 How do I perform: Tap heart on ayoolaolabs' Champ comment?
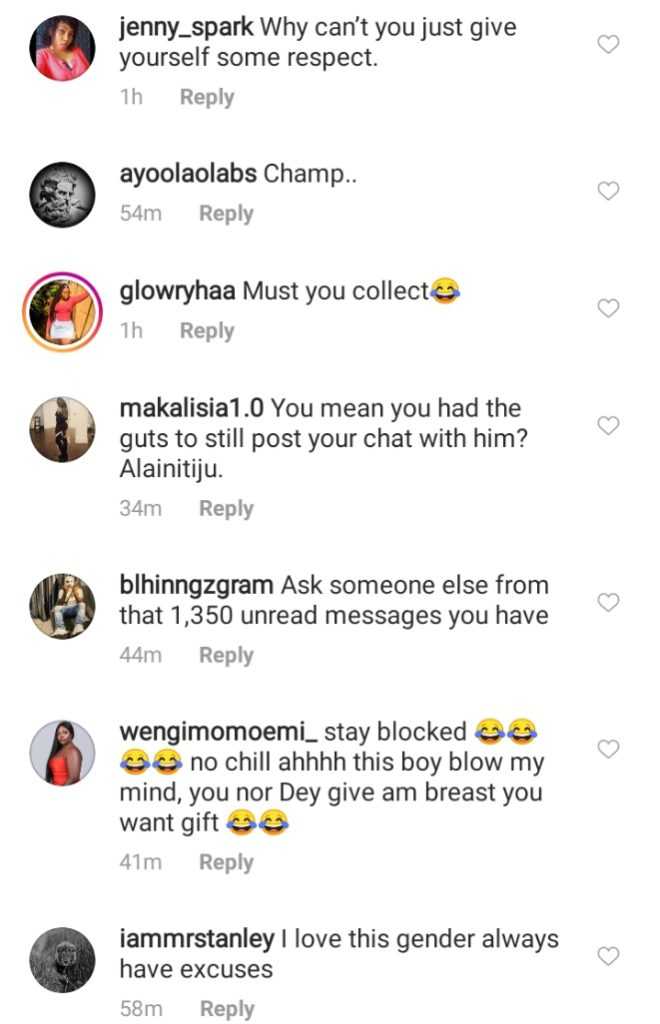pyautogui.click(x=608, y=191)
